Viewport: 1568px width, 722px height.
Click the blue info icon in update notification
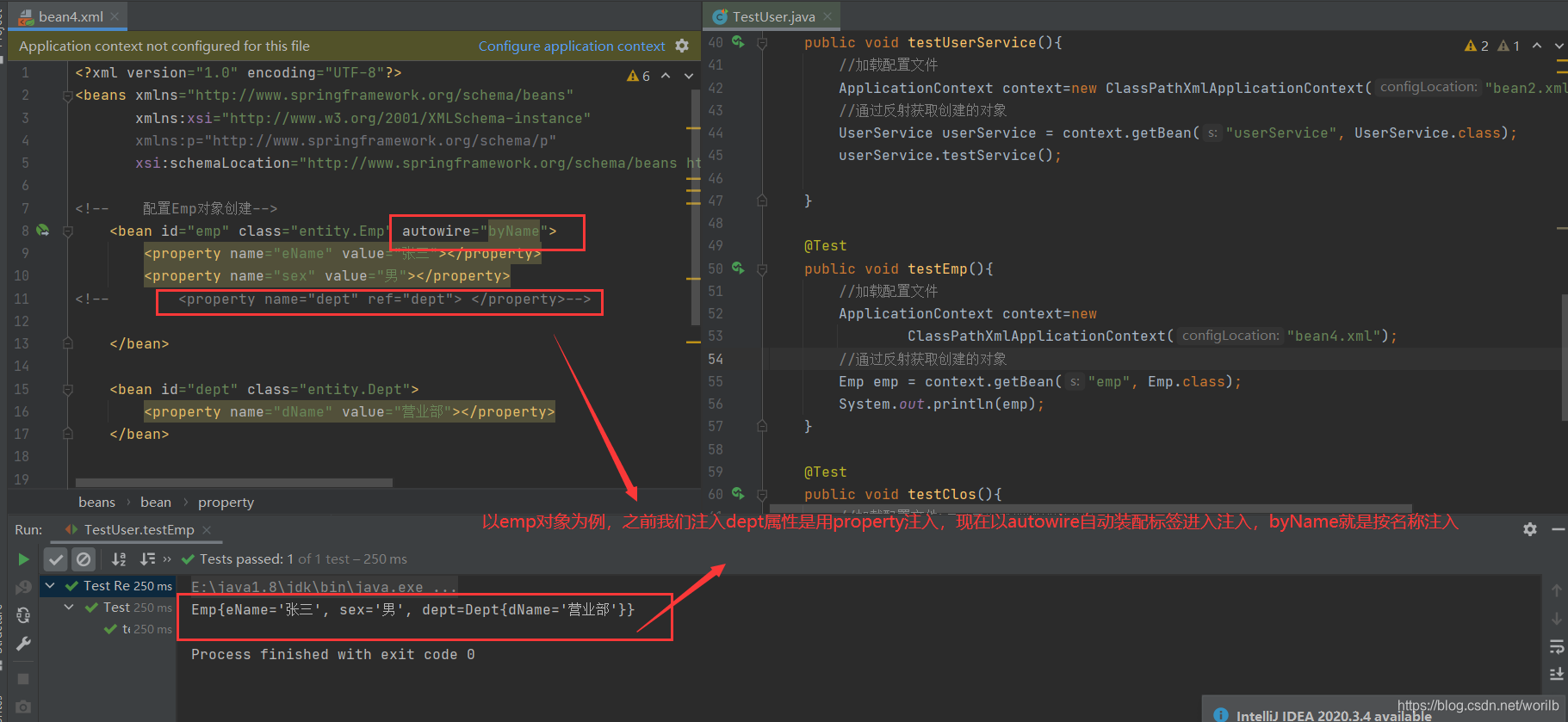(1221, 714)
